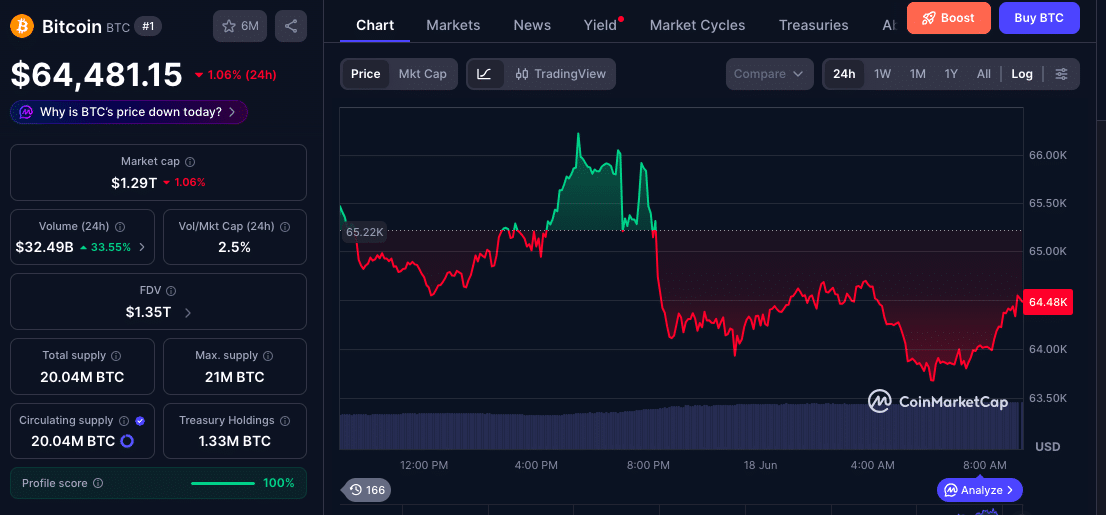
Task: Click the circulating supply ring progress icon
Action: (127, 442)
